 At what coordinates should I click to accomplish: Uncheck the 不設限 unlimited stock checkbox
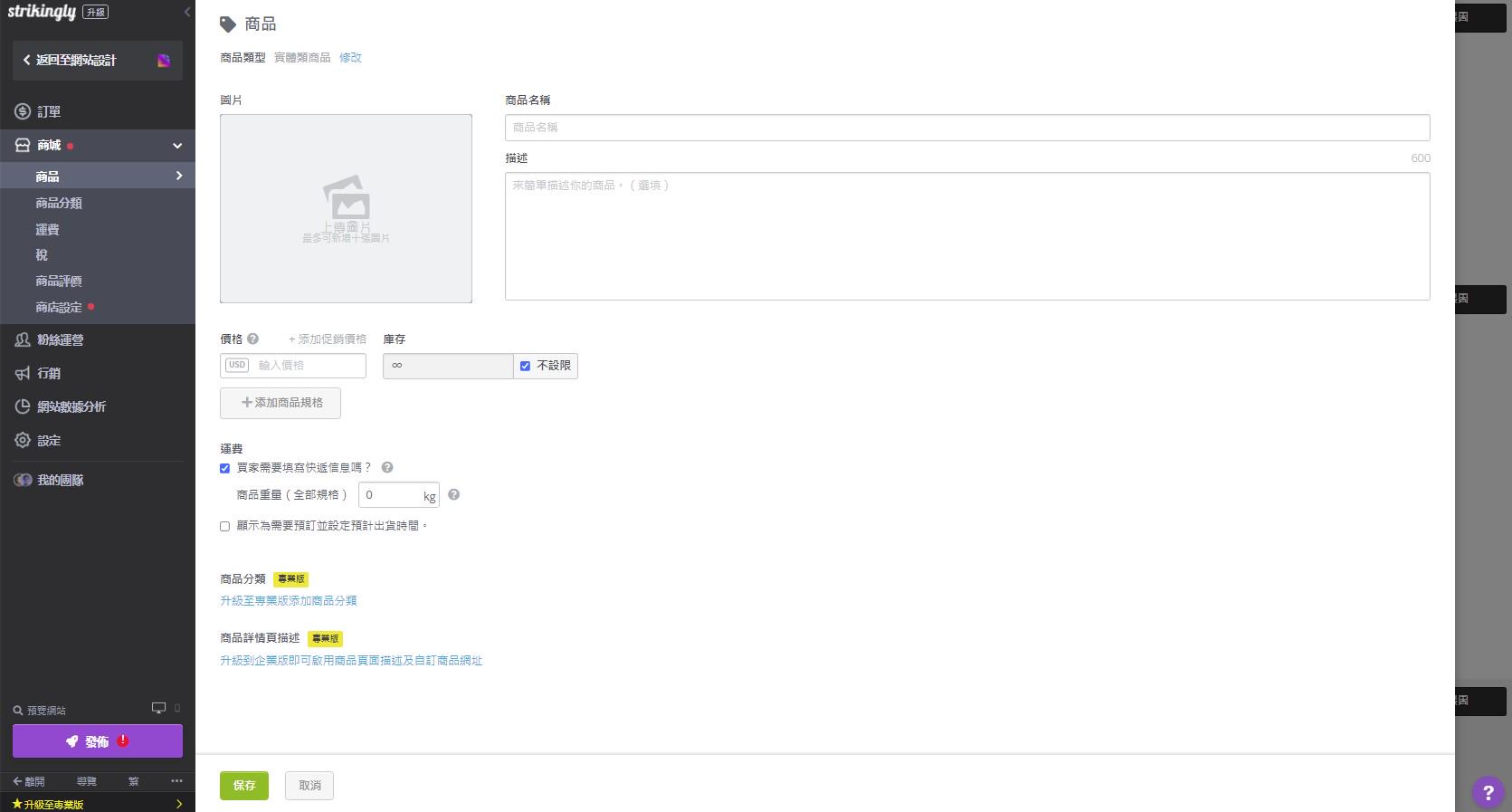pos(525,366)
